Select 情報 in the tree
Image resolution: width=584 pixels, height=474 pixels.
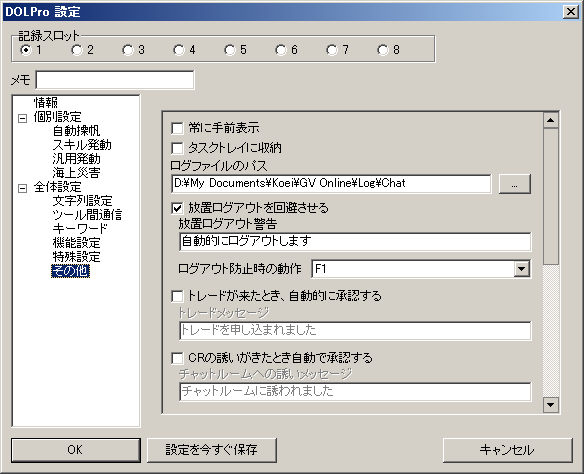pos(45,102)
